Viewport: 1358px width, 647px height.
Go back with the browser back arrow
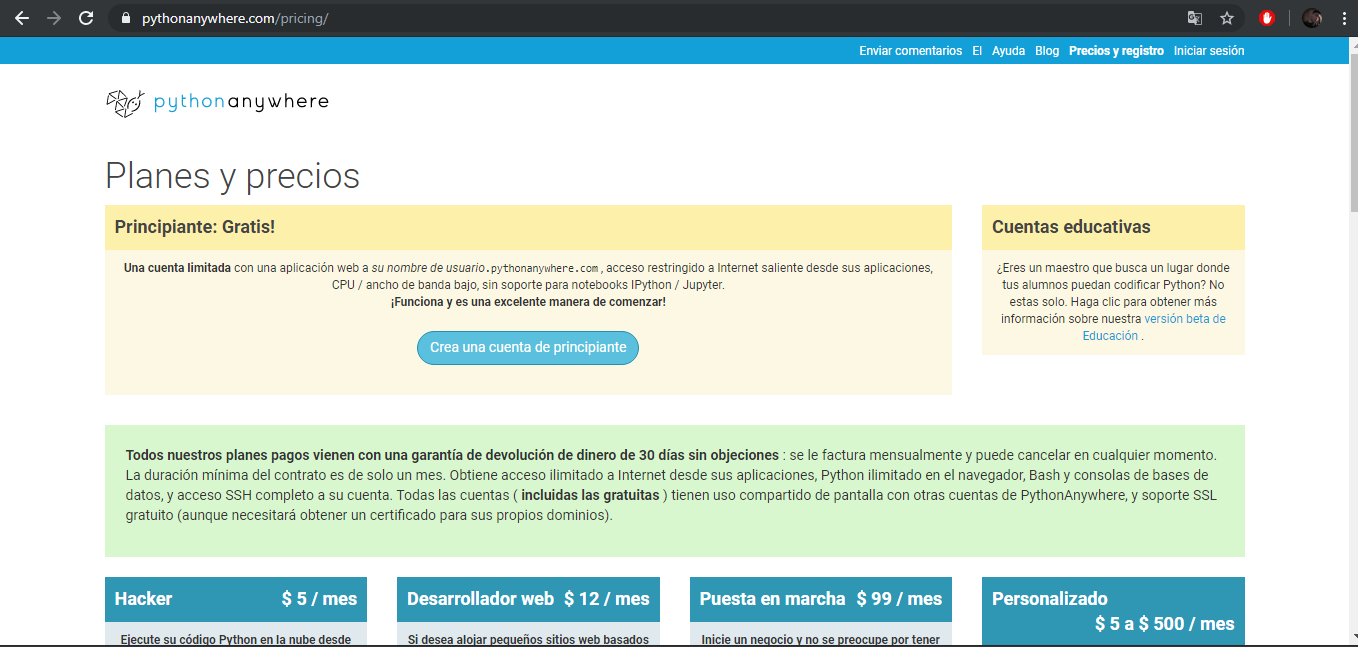point(21,18)
